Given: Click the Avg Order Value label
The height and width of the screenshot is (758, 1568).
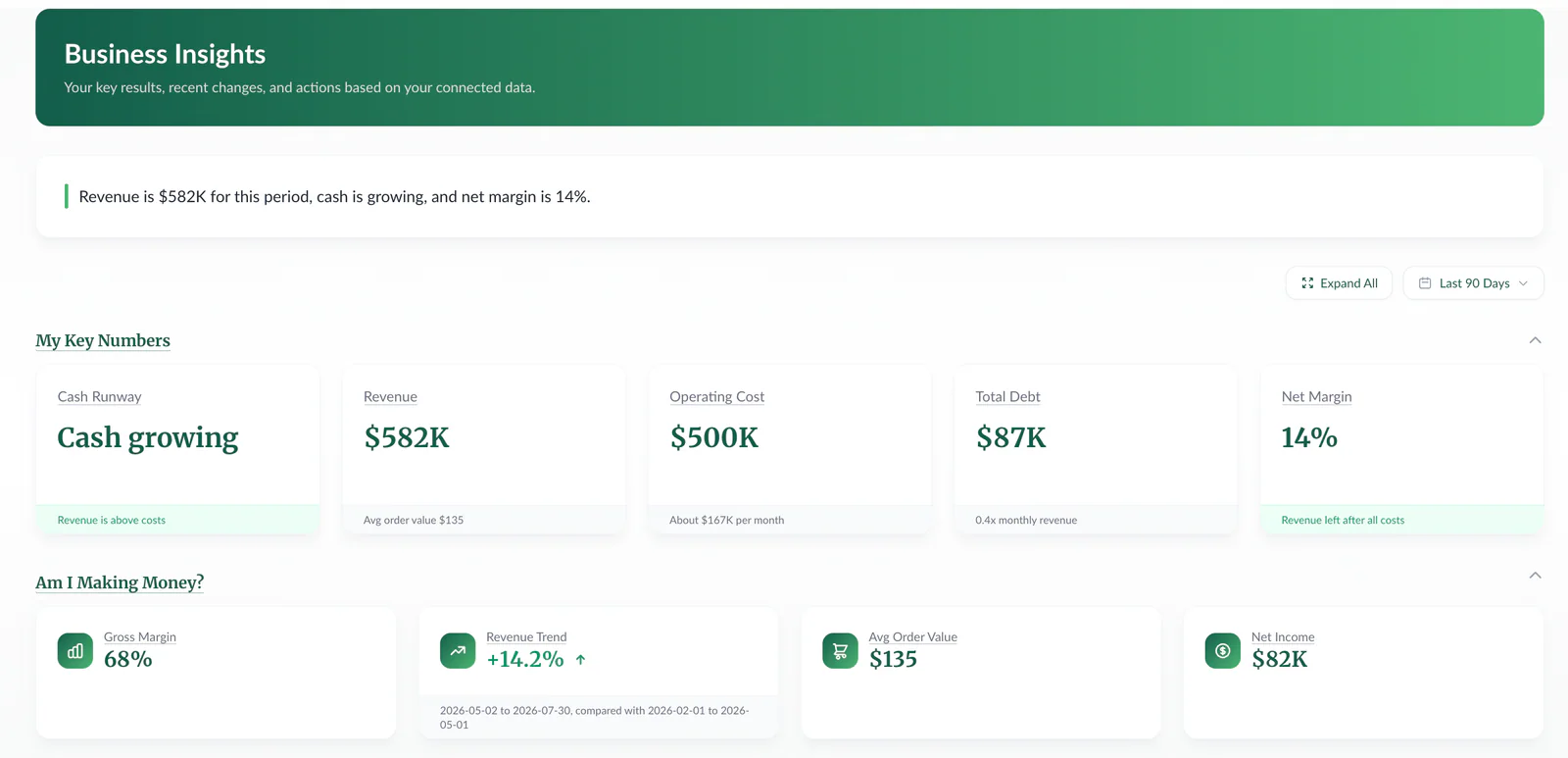Looking at the screenshot, I should click(912, 636).
